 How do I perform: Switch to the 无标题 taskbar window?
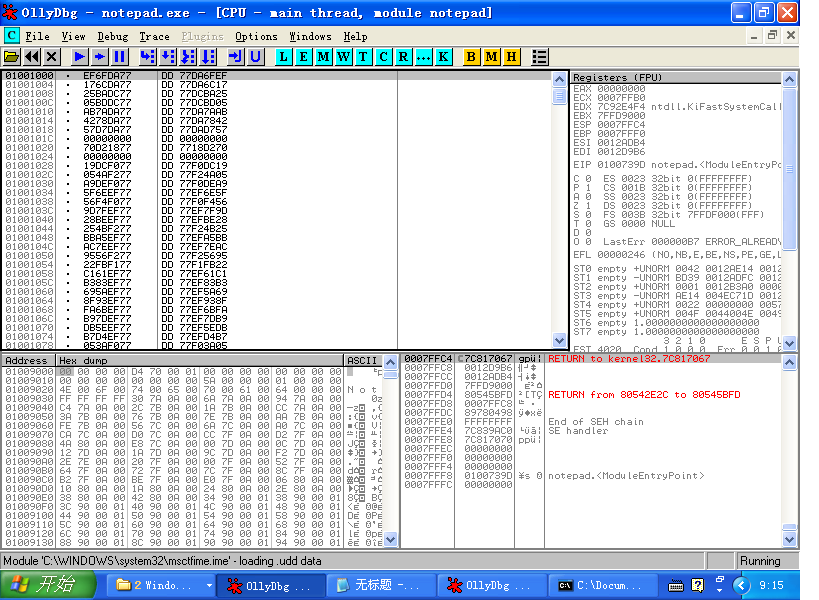tap(381, 585)
